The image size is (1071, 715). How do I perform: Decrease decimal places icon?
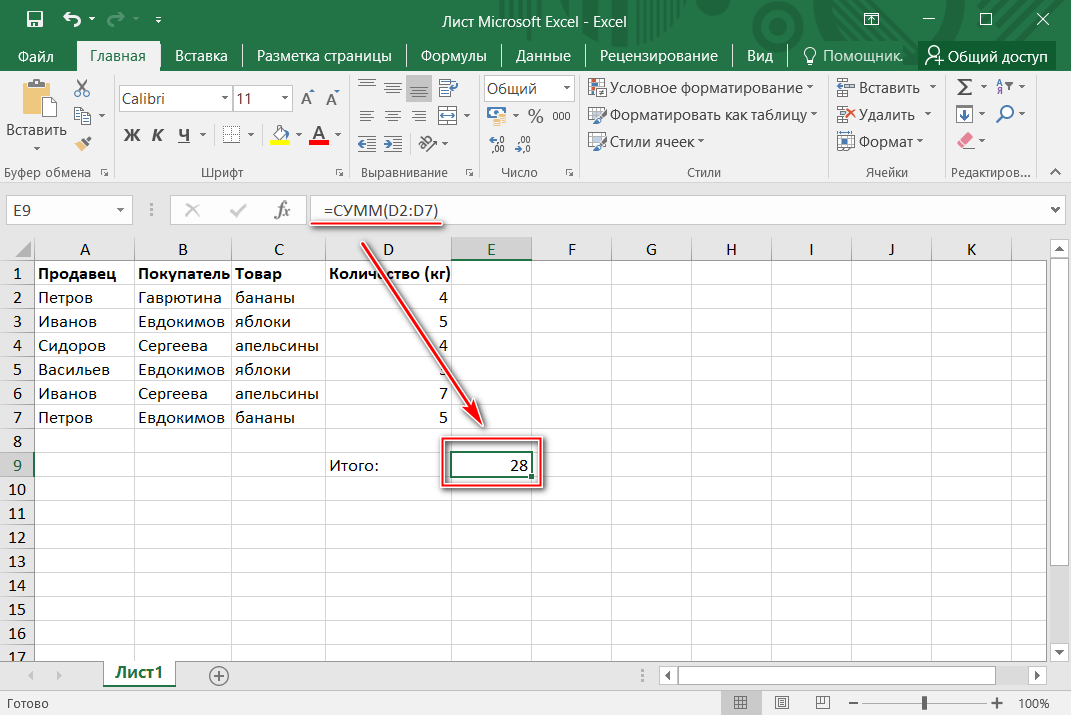click(x=523, y=143)
